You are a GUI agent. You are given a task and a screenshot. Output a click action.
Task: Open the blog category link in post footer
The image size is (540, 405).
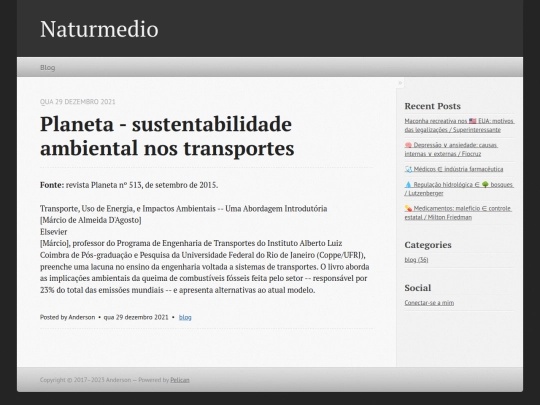[x=185, y=317]
